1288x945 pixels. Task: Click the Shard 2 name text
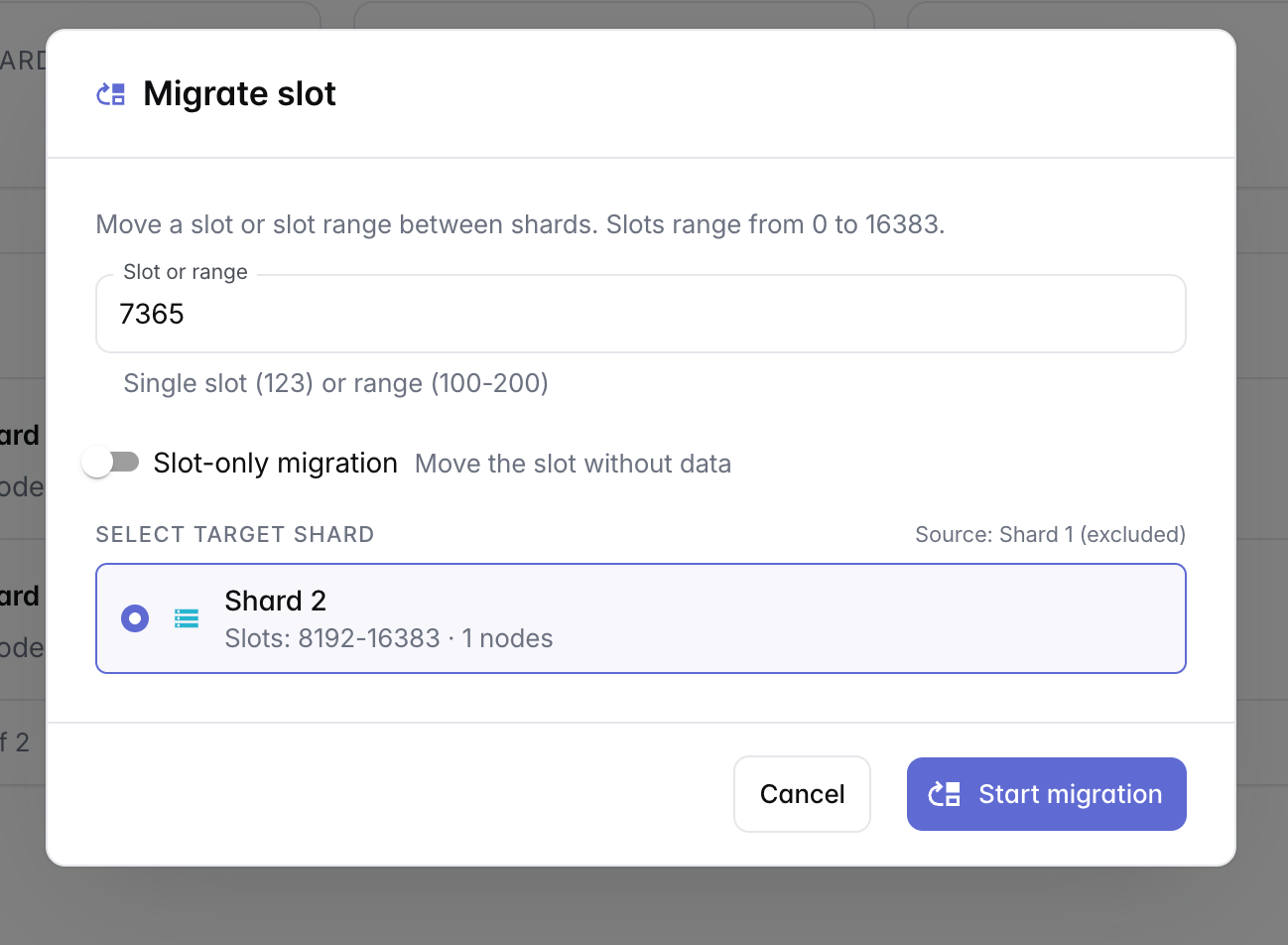275,601
